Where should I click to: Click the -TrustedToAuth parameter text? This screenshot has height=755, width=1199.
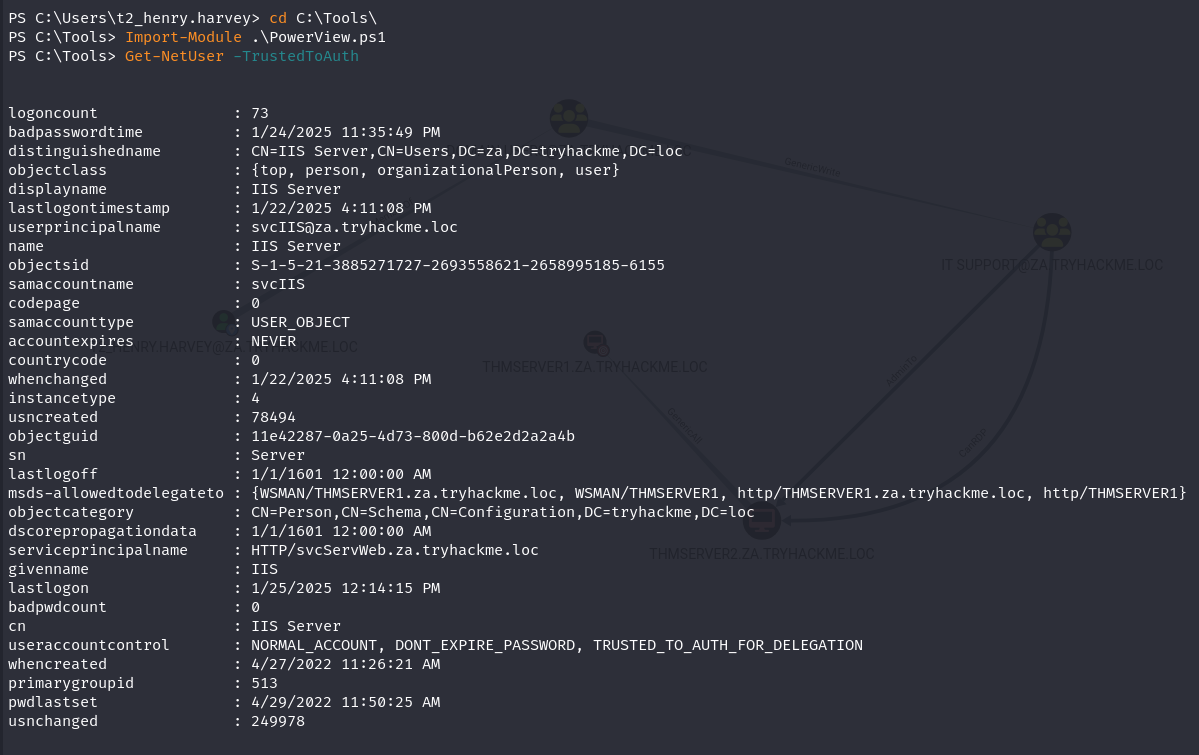click(x=296, y=56)
